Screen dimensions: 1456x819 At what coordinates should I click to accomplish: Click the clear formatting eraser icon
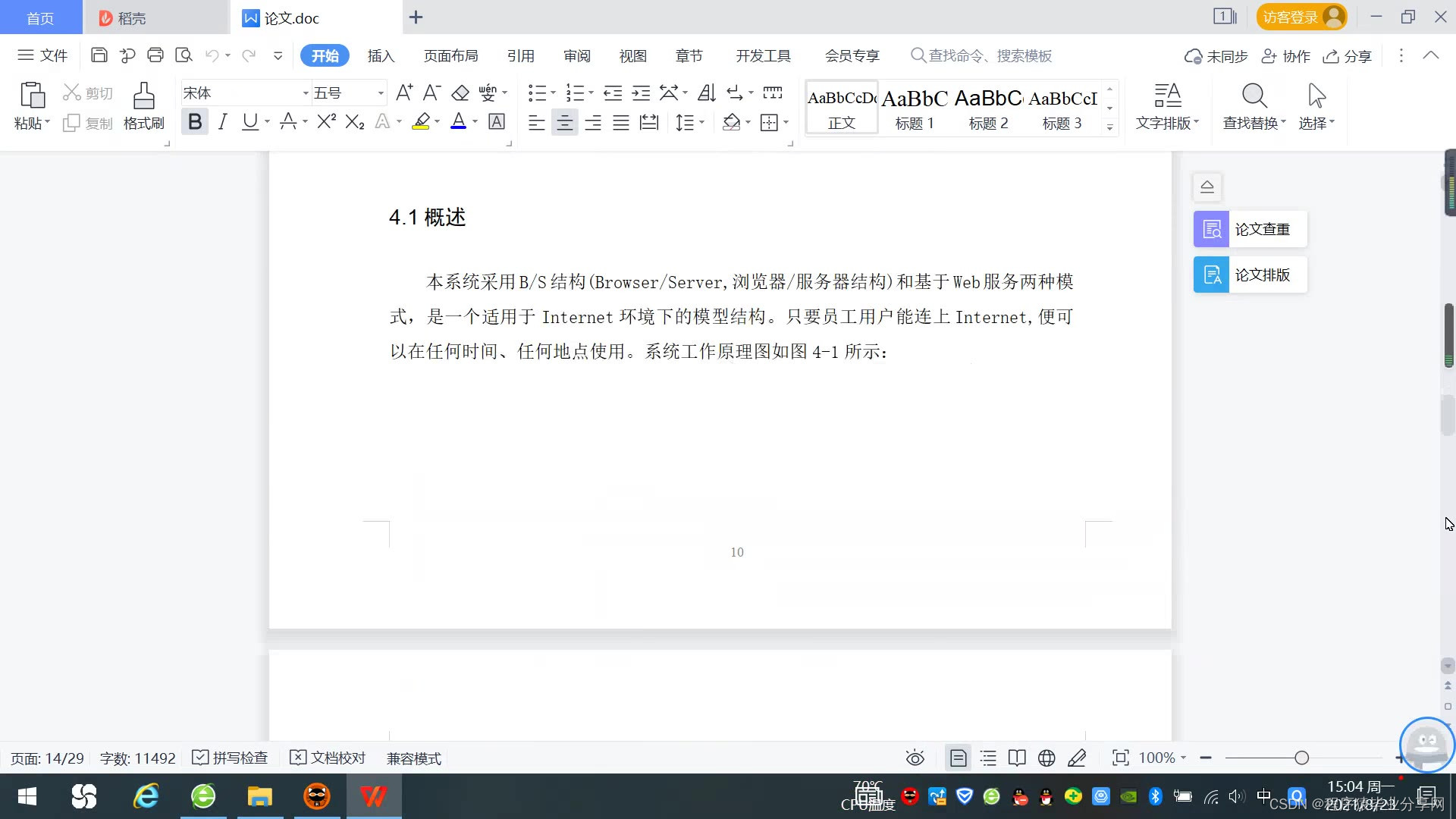click(460, 93)
